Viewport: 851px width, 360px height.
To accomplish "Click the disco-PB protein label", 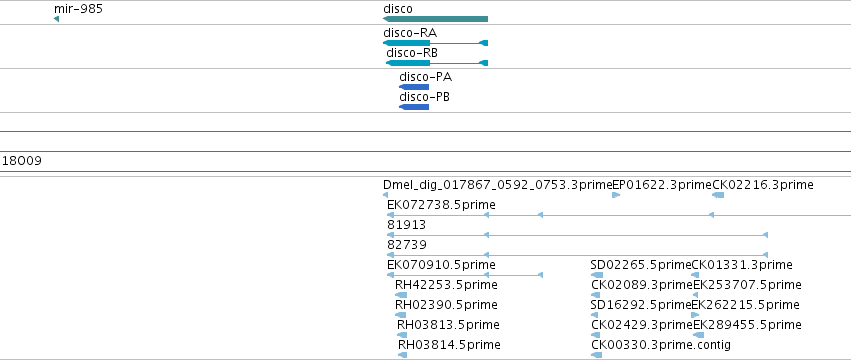I will (x=424, y=97).
